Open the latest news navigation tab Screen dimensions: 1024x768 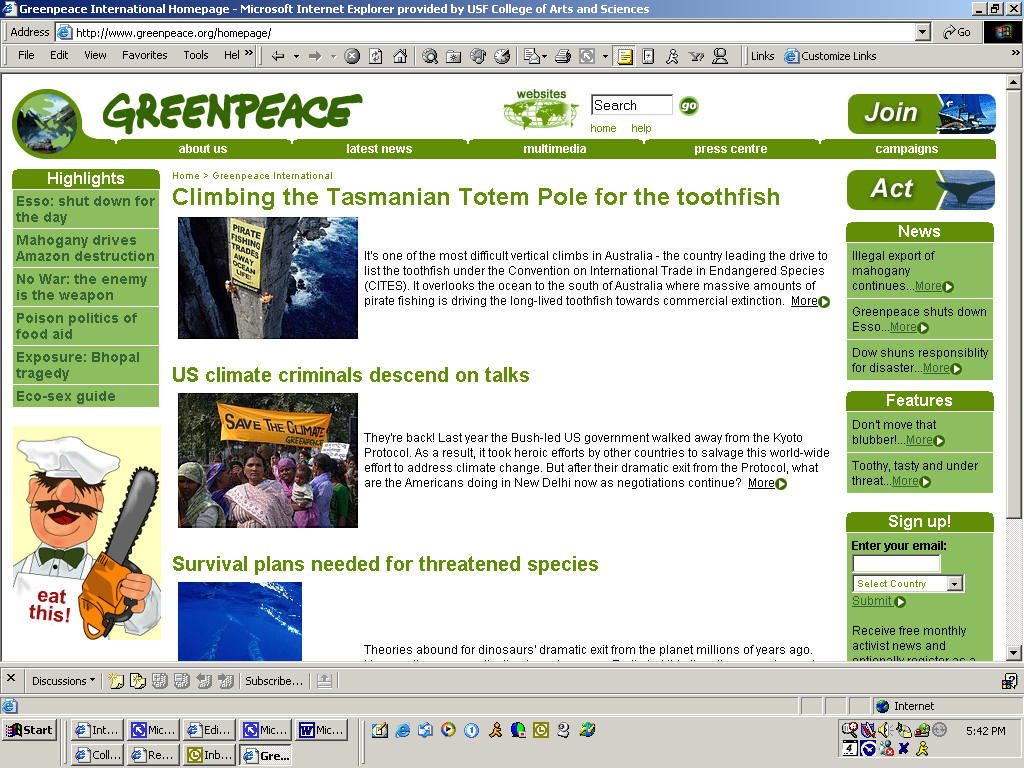coord(379,149)
